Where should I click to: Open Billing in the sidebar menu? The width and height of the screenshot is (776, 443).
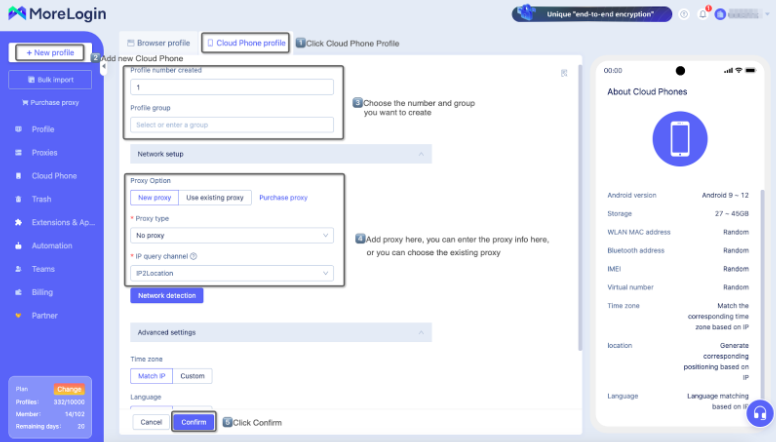click(x=42, y=292)
